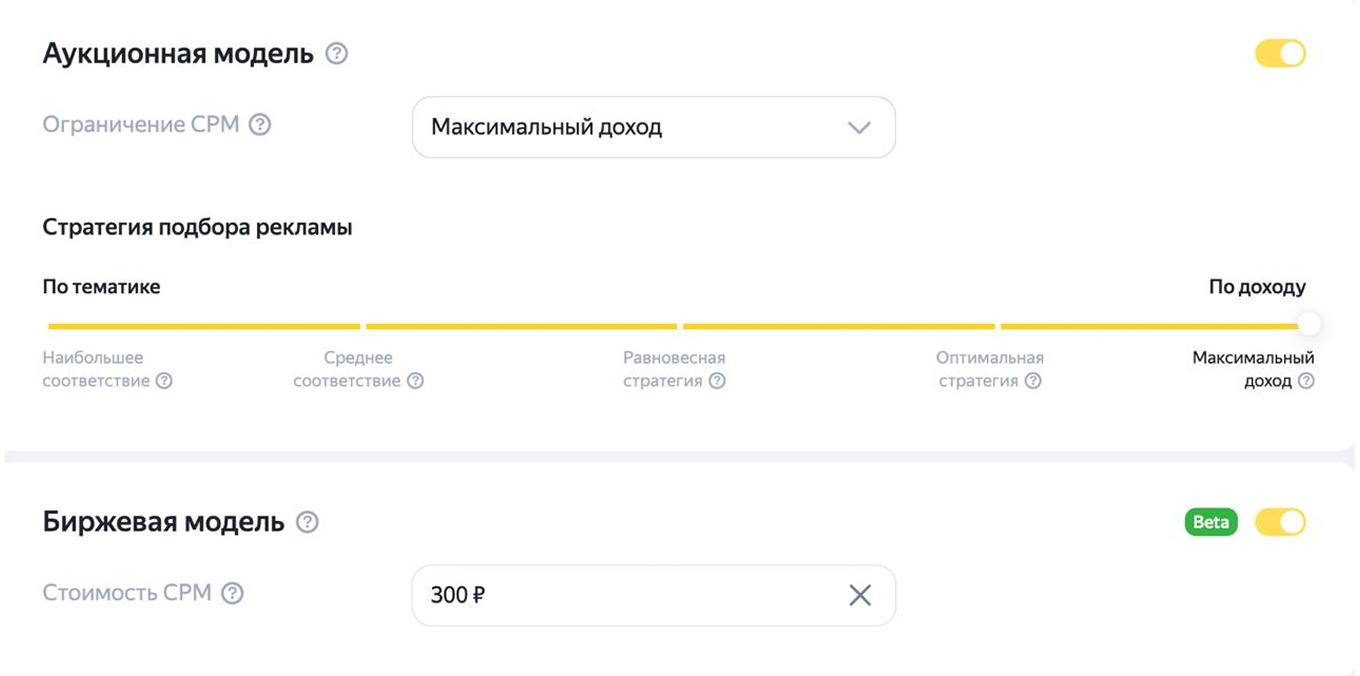1360x676 pixels.
Task: Toggle off the "Биржевая модель" switch
Action: (1281, 522)
